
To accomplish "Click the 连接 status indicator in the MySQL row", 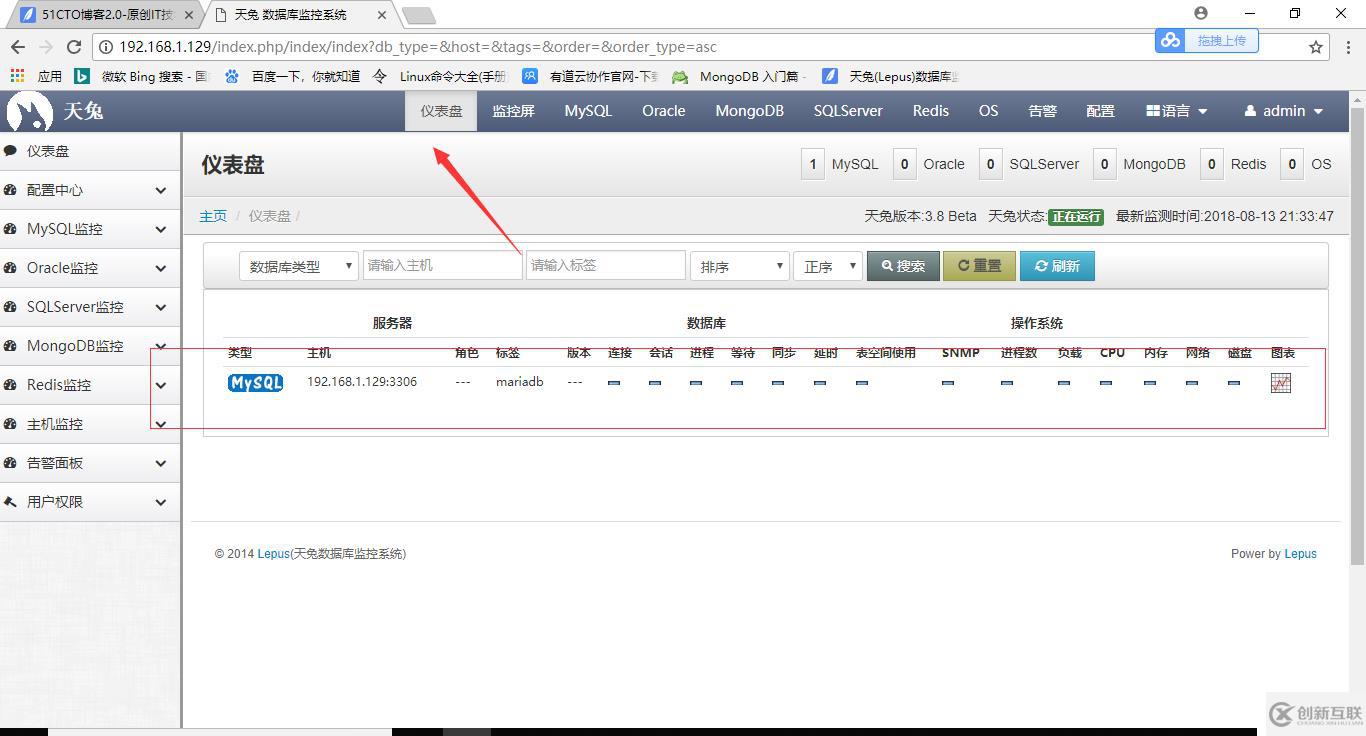I will (x=614, y=383).
